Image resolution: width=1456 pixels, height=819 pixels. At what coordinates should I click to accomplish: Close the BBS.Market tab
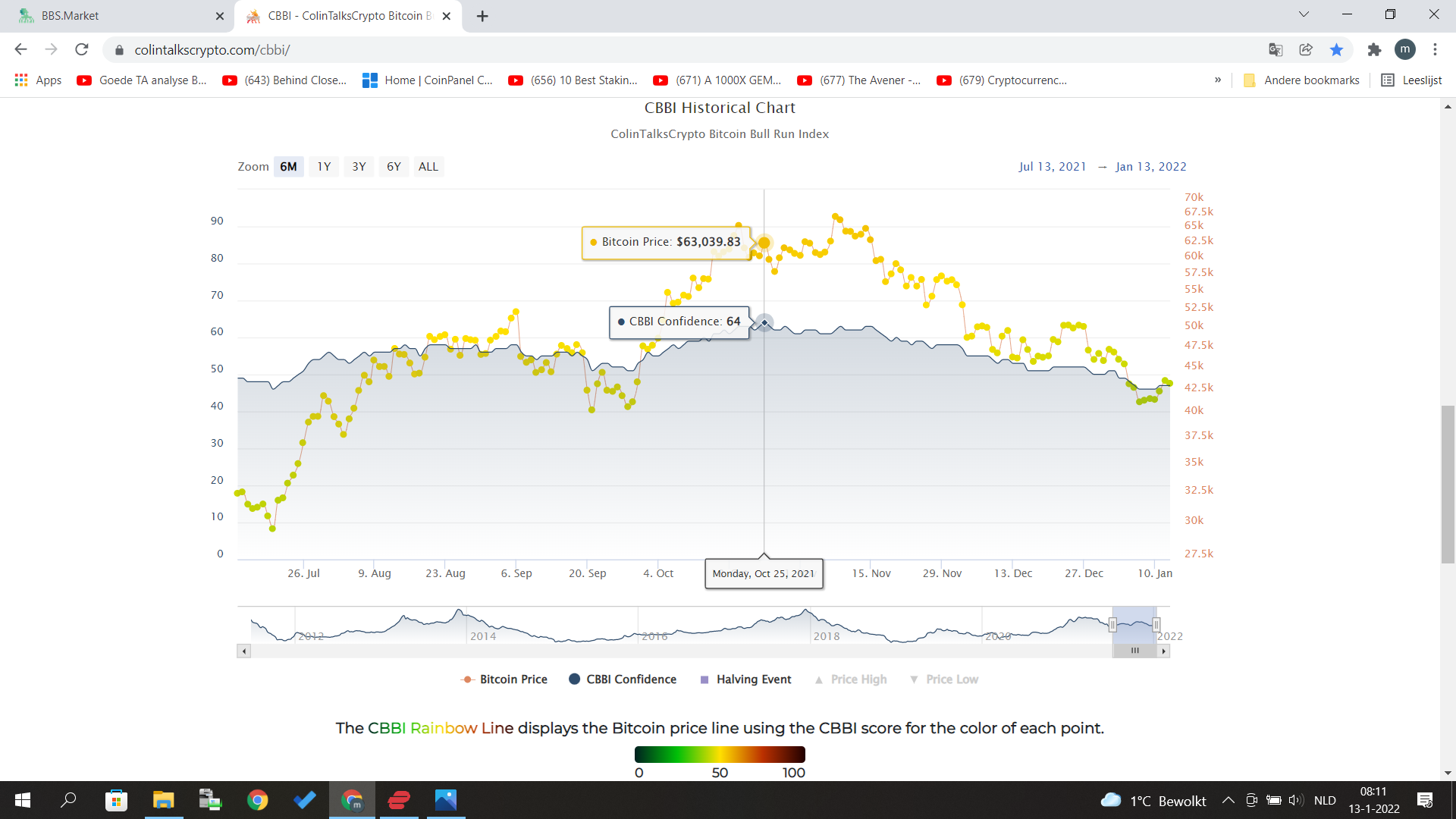coord(219,16)
